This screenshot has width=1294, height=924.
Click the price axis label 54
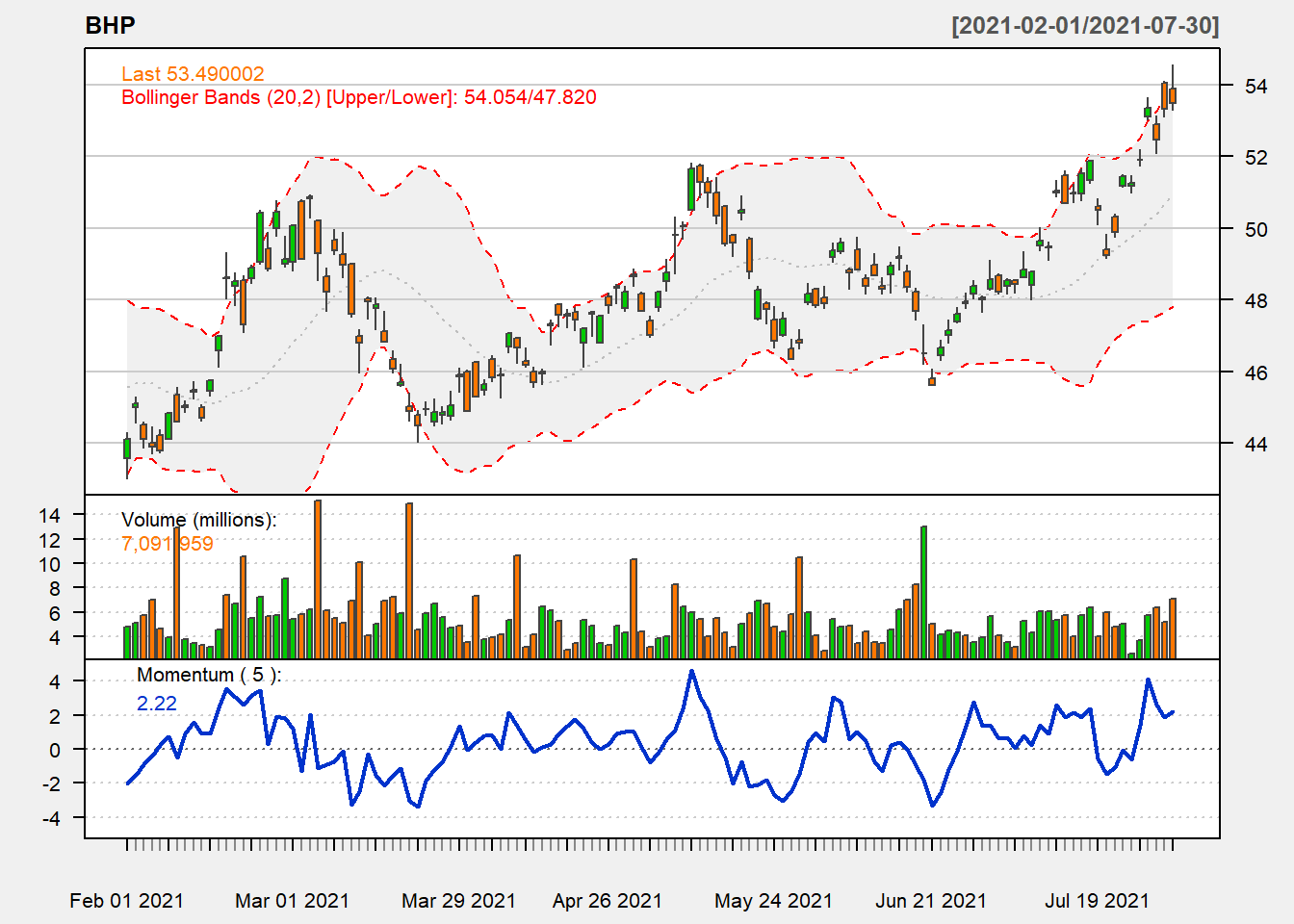tap(1255, 87)
